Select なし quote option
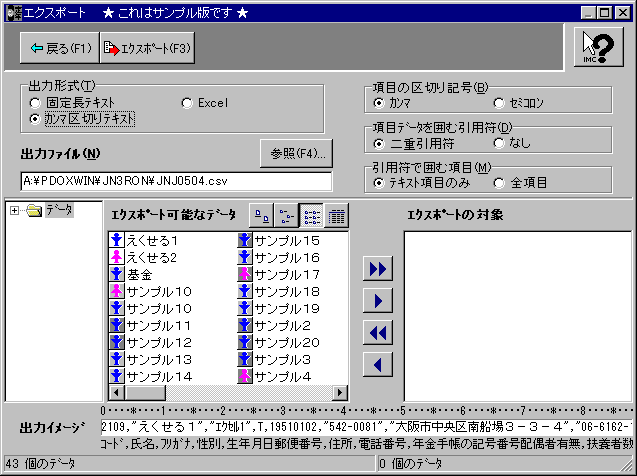Screen dimensions: 637x476 [499, 143]
